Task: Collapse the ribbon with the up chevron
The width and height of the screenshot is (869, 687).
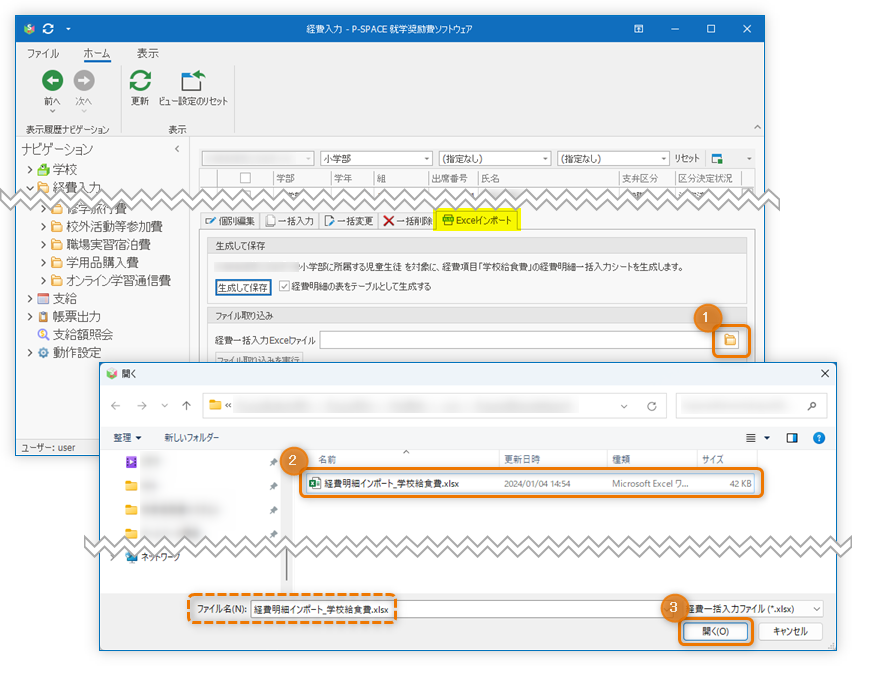Action: [757, 127]
